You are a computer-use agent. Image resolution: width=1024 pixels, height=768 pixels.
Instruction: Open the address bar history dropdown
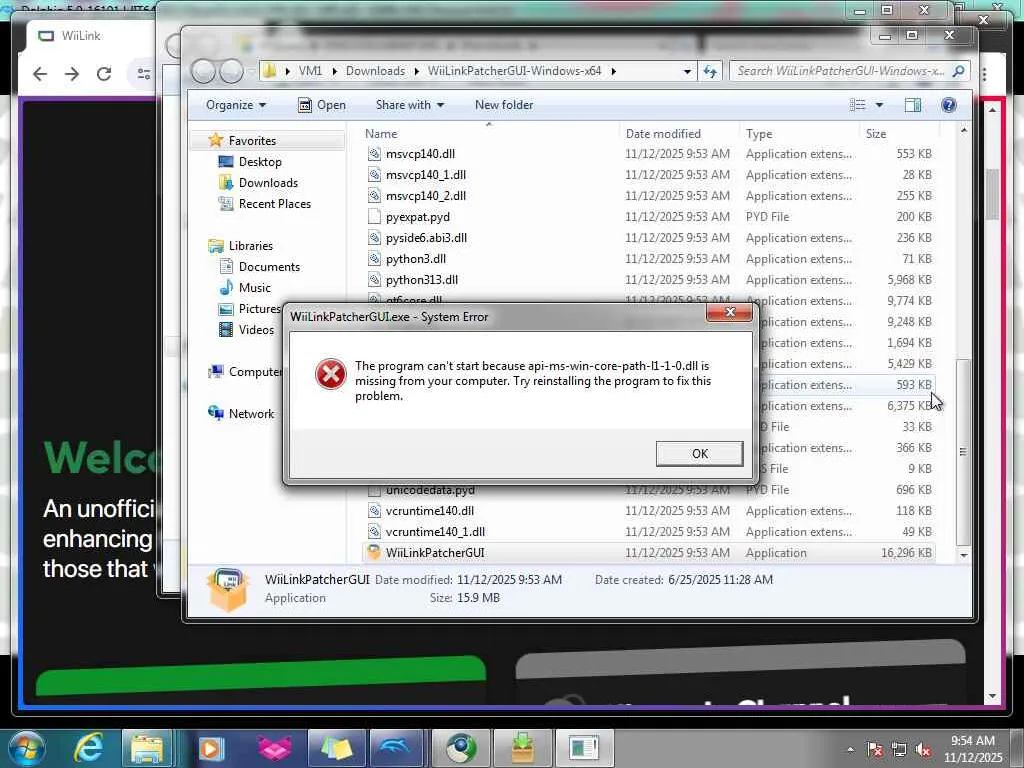click(687, 71)
